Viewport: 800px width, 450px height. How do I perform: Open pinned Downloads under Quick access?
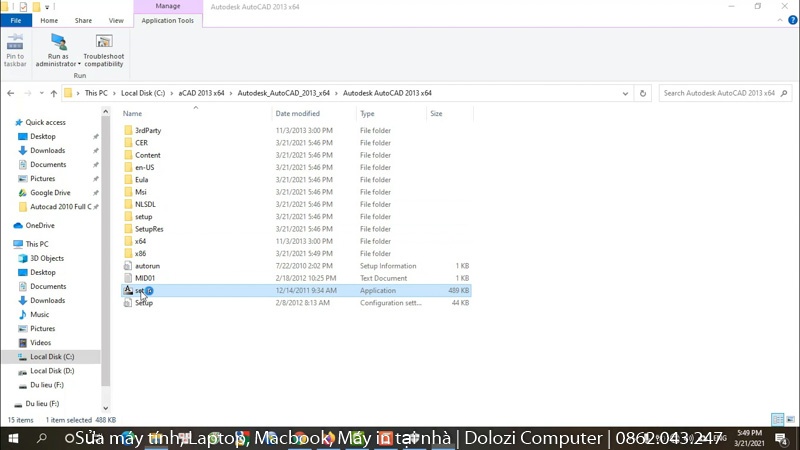click(x=47, y=151)
